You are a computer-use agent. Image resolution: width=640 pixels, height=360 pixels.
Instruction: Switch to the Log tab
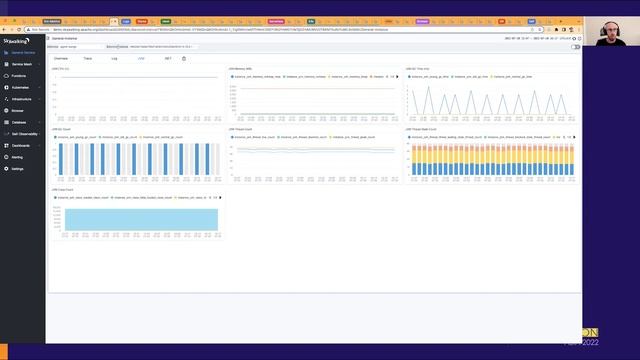point(114,58)
